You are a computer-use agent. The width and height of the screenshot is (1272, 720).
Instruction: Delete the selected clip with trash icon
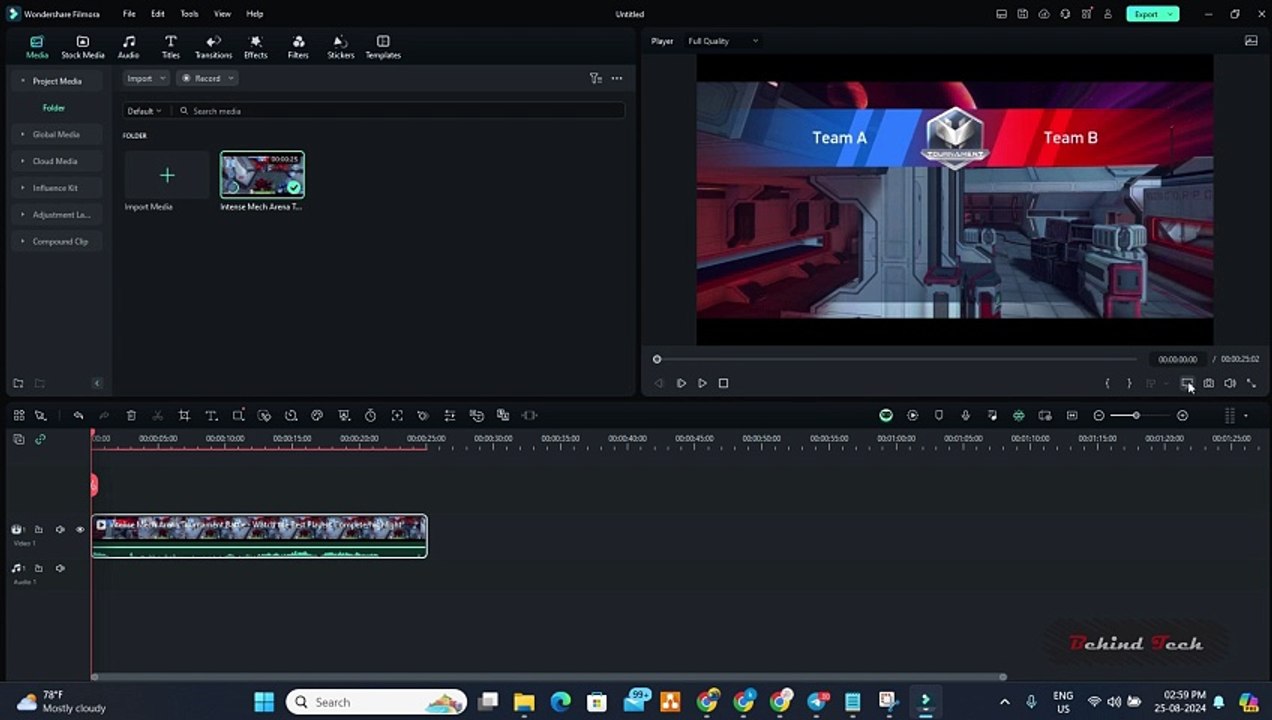[x=131, y=415]
